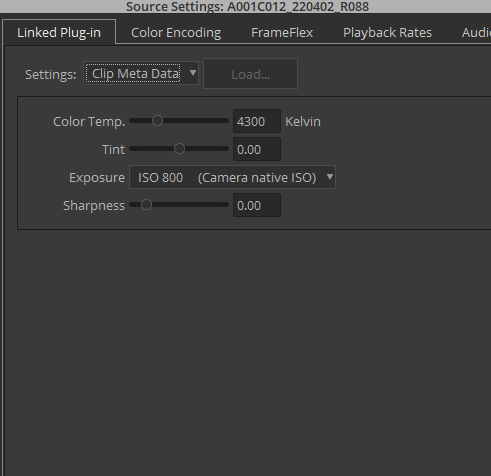Click the Sharpness value field
491x476 pixels.
tap(257, 205)
